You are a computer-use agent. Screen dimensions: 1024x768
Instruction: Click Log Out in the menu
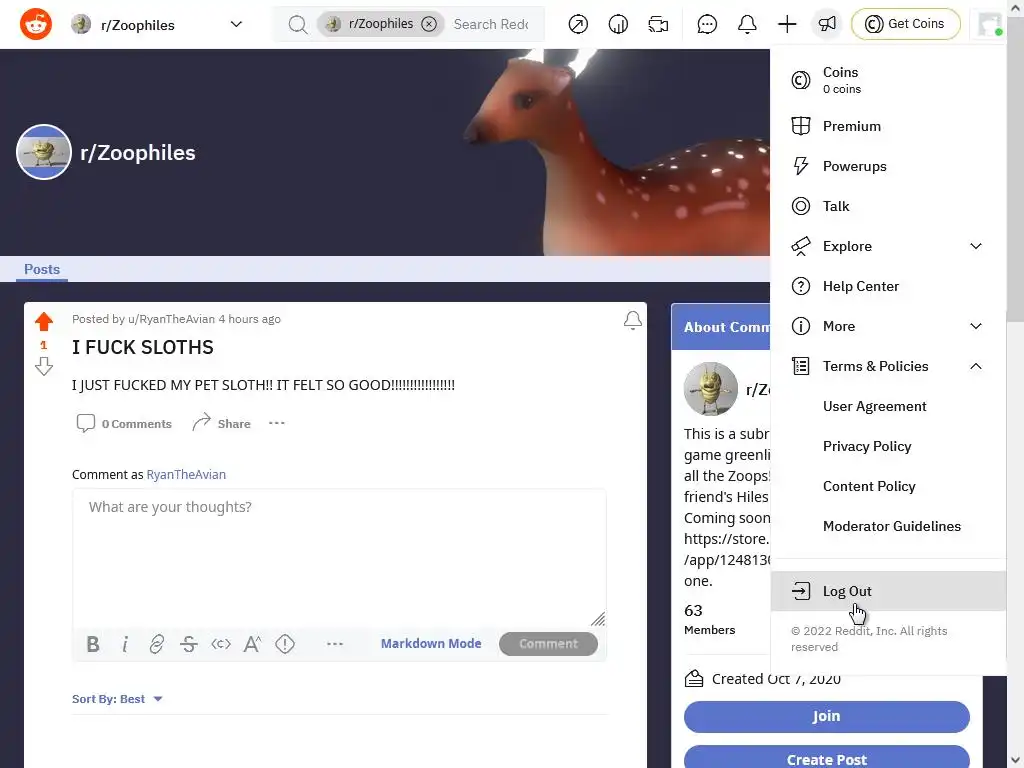point(888,591)
